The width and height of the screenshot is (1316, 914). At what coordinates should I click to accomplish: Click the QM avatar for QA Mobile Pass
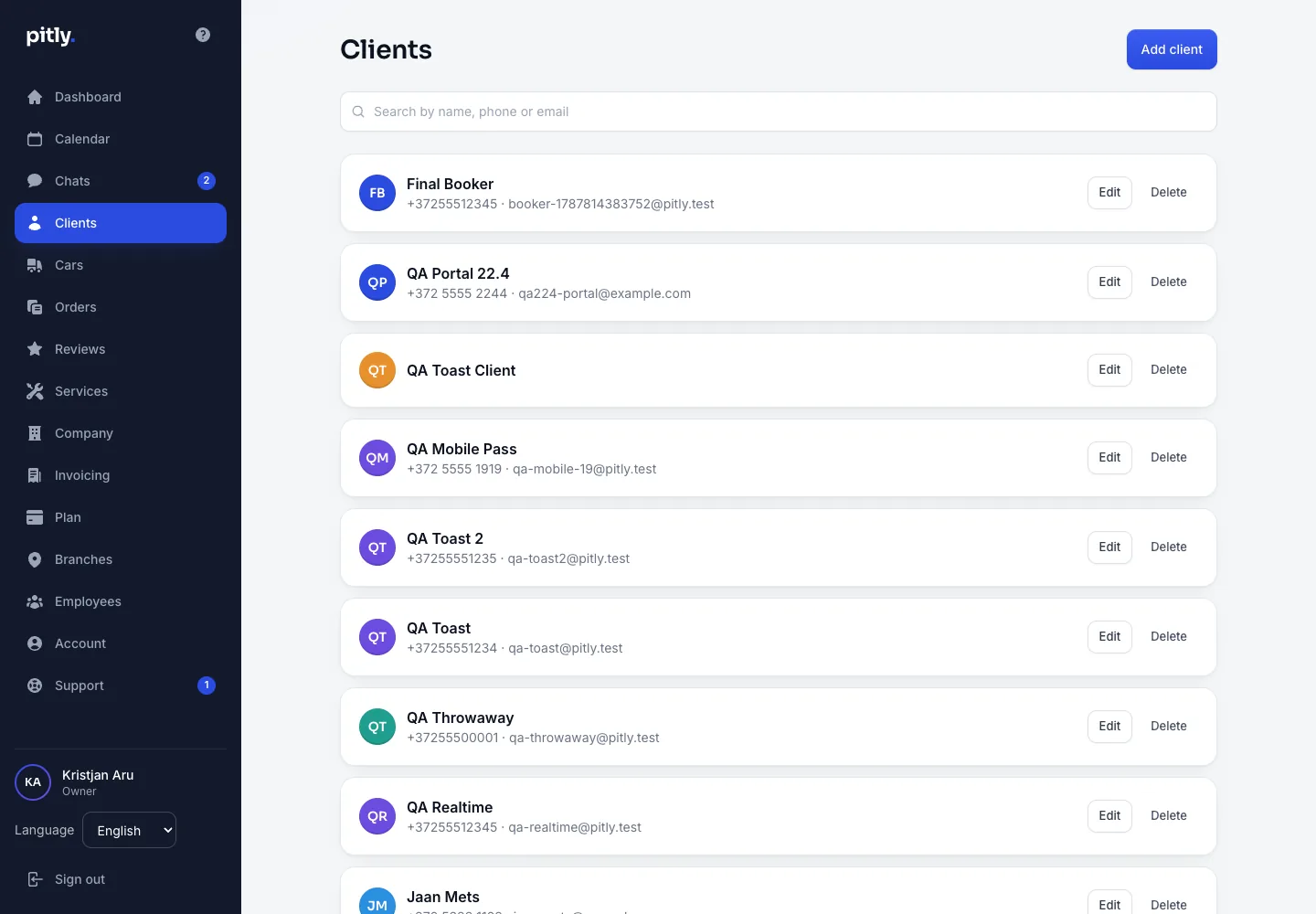[x=377, y=458]
